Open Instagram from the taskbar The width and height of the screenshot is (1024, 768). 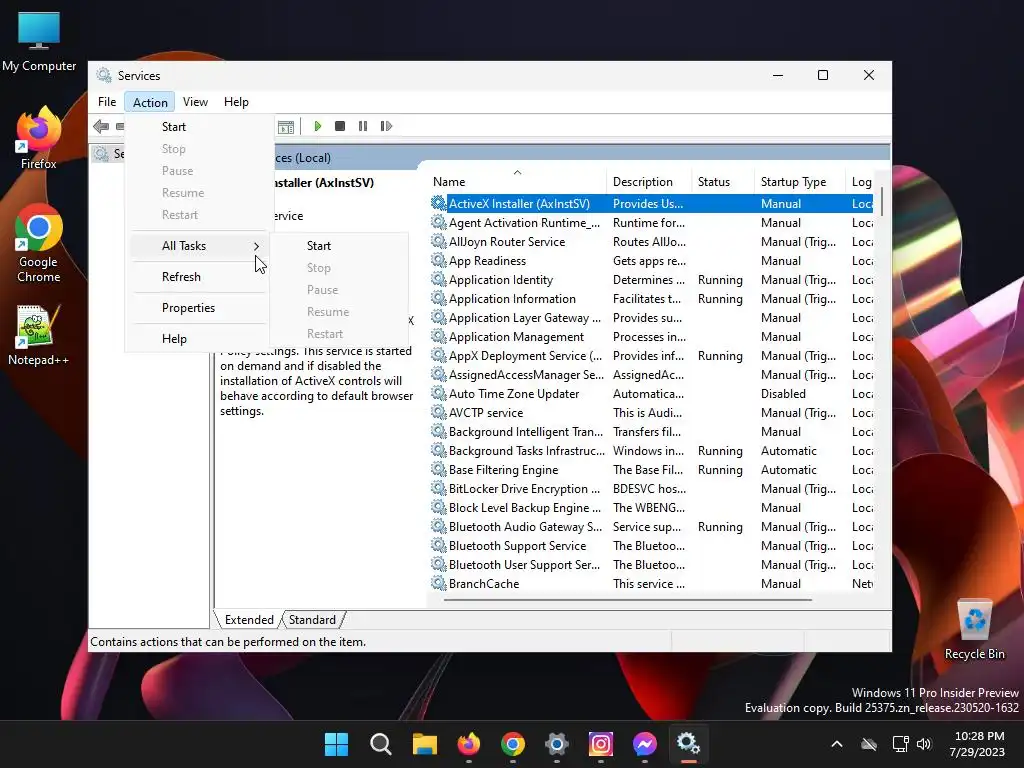point(601,744)
